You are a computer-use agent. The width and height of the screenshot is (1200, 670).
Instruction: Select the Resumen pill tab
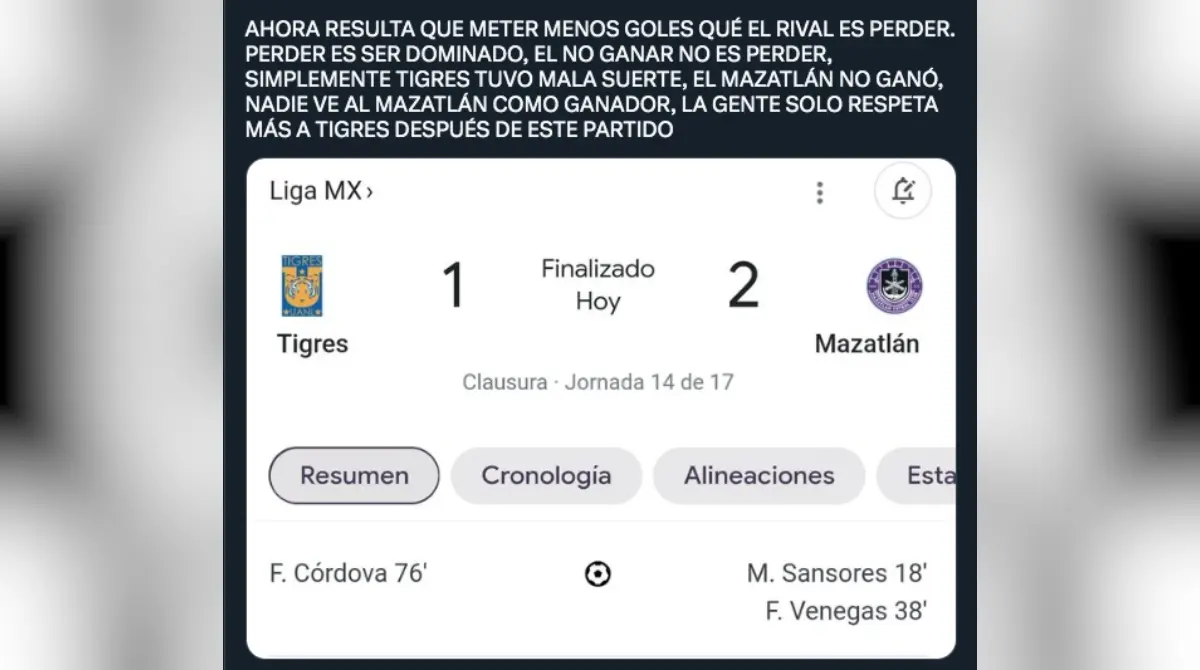pyautogui.click(x=353, y=475)
